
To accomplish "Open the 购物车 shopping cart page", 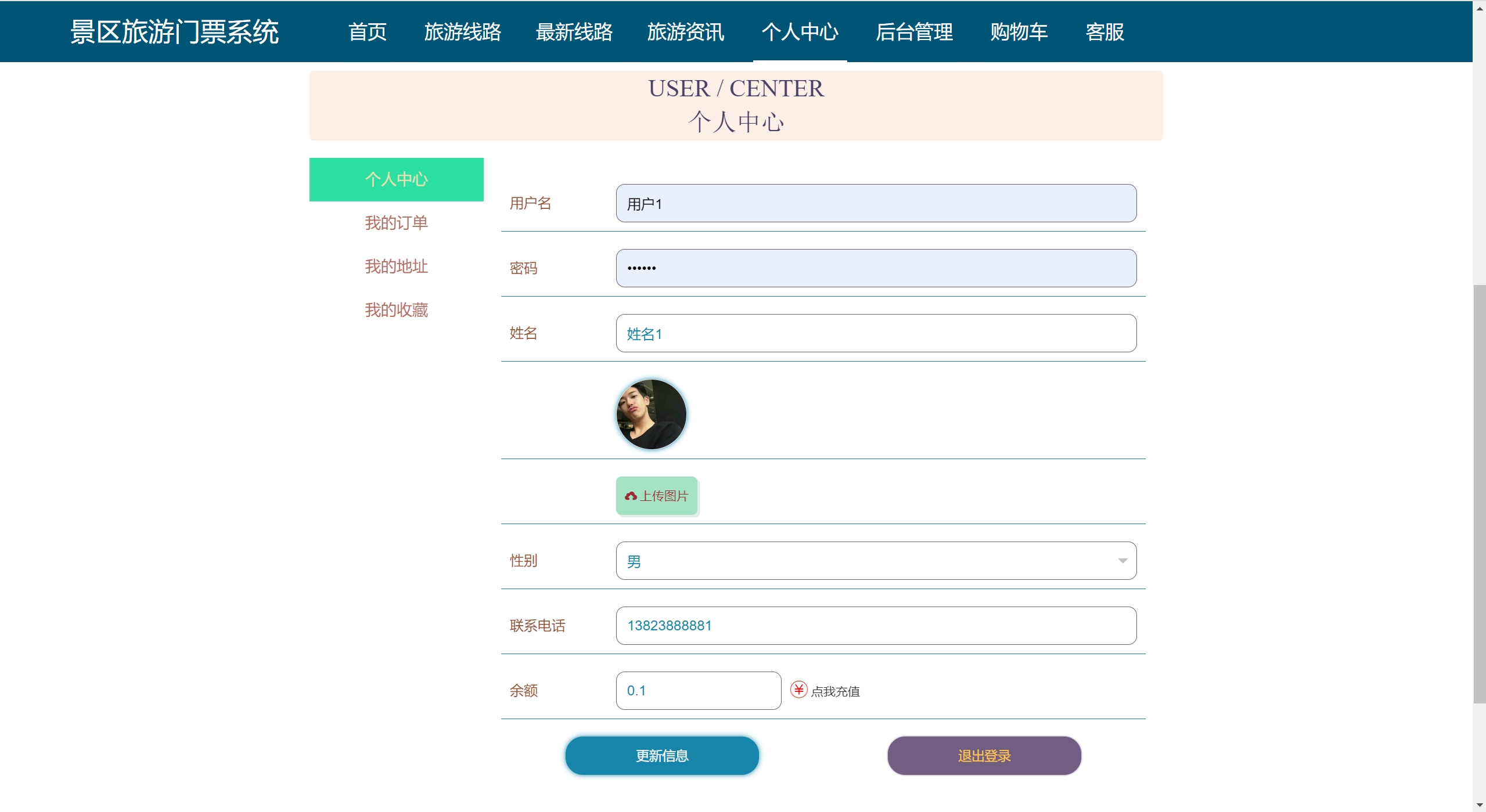I will coord(1019,32).
